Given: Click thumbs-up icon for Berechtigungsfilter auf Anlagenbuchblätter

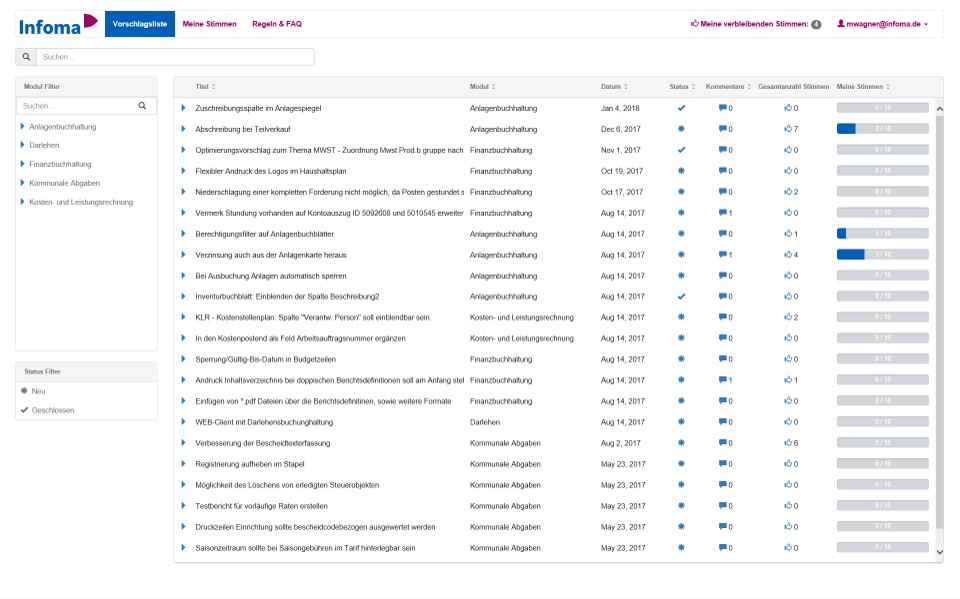Looking at the screenshot, I should (x=788, y=234).
